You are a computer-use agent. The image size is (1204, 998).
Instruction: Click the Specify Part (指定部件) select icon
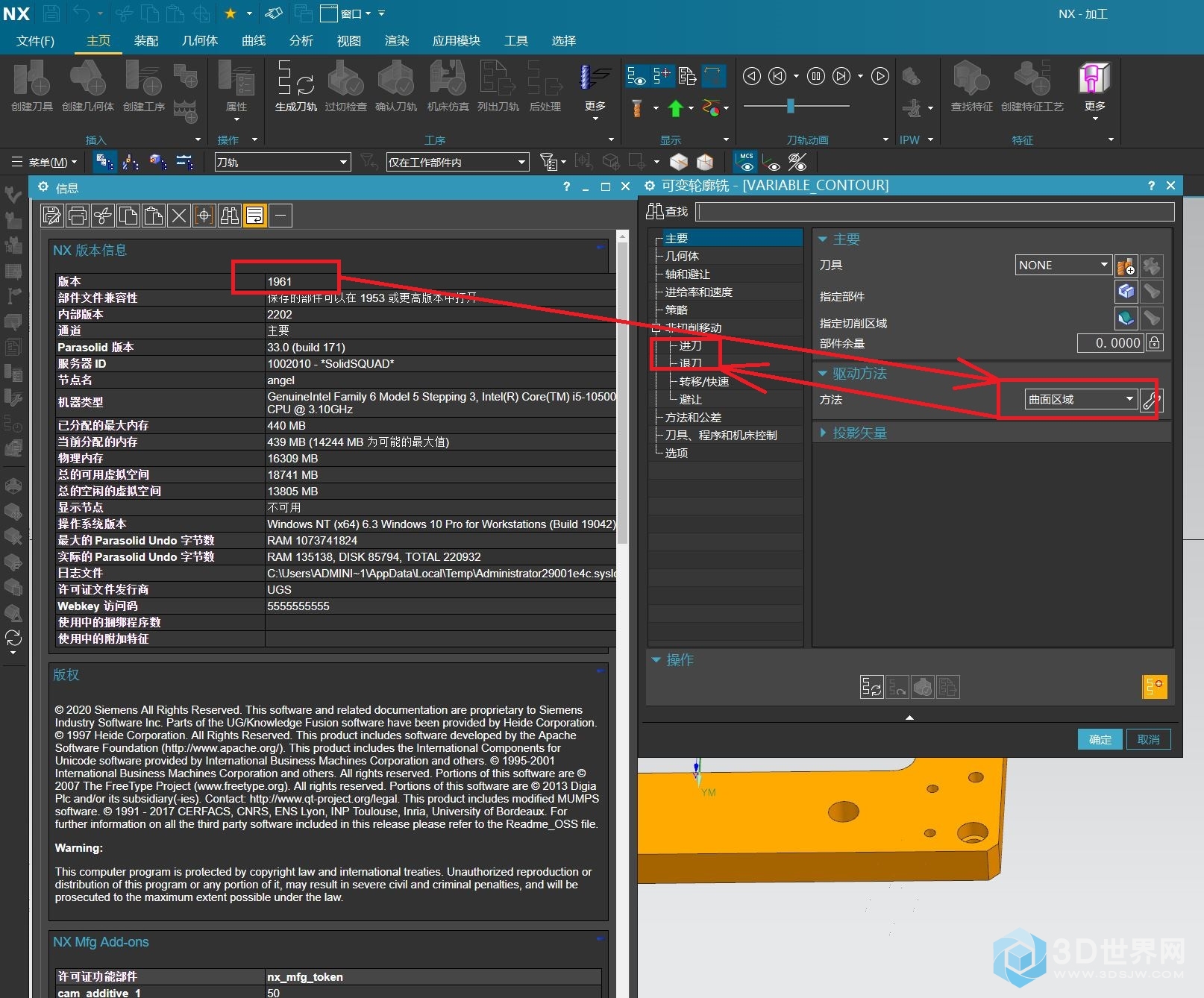1126,292
